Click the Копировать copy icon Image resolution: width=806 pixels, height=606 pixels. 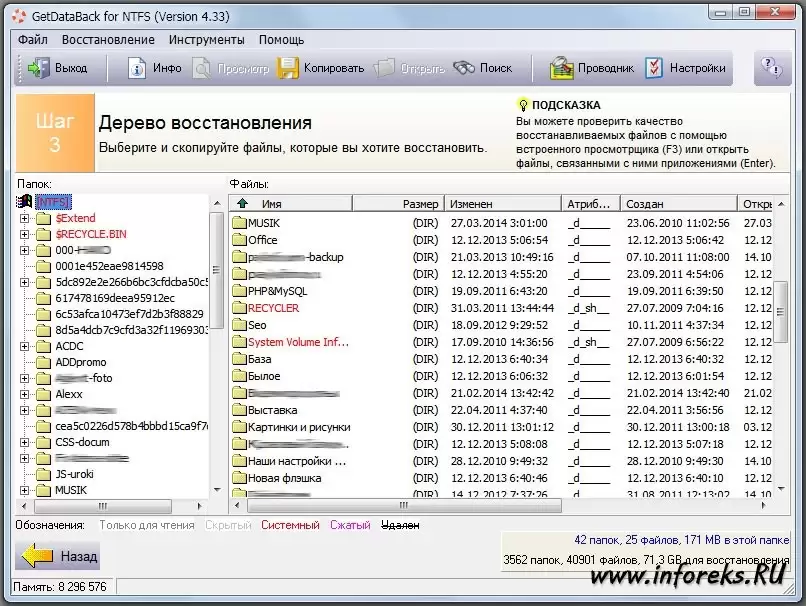click(289, 69)
